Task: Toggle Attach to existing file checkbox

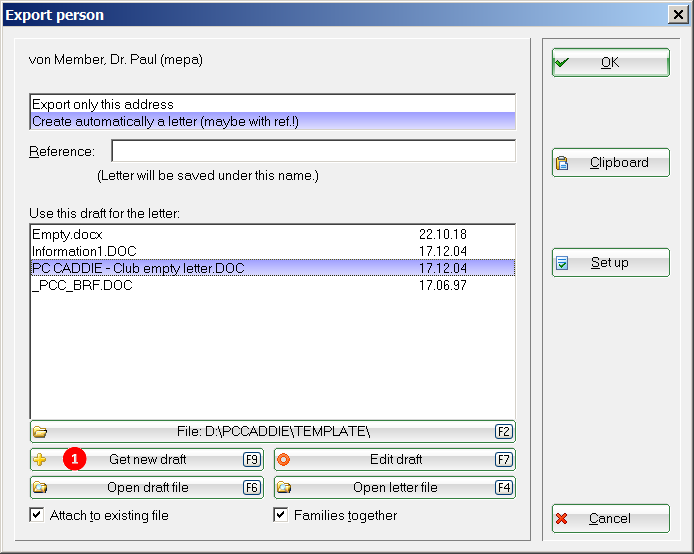Action: [x=37, y=515]
